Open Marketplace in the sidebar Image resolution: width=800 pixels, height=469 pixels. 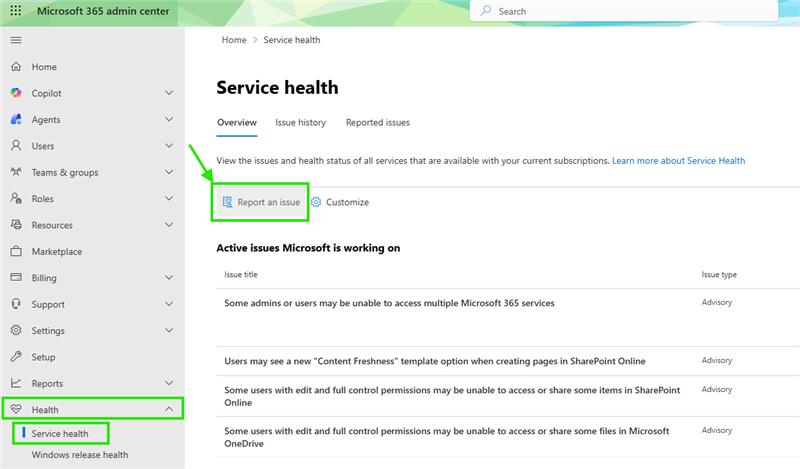point(57,252)
